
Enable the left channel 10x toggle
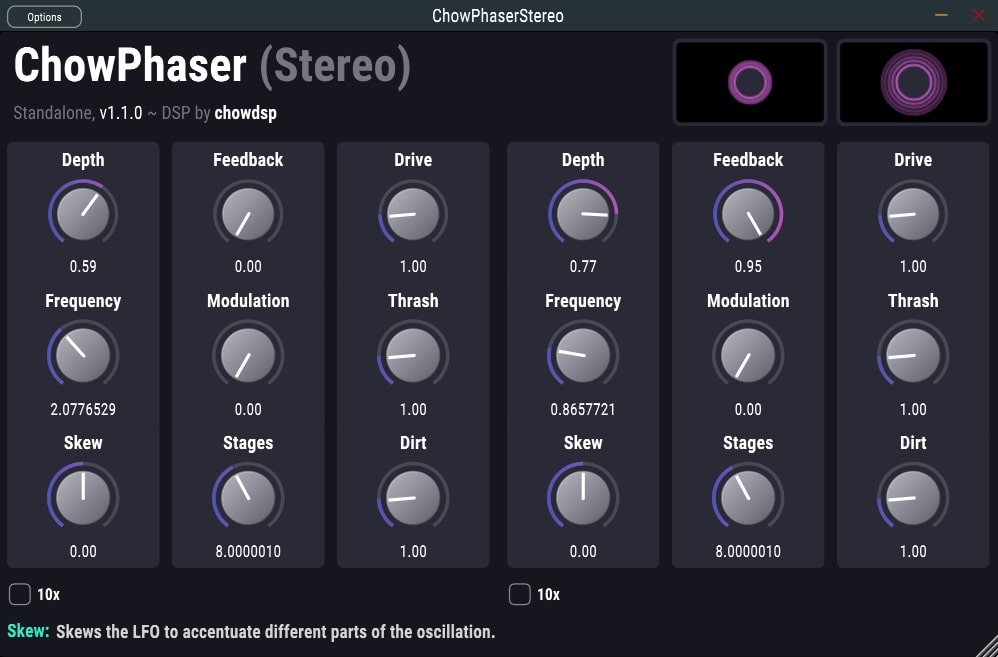[19, 594]
